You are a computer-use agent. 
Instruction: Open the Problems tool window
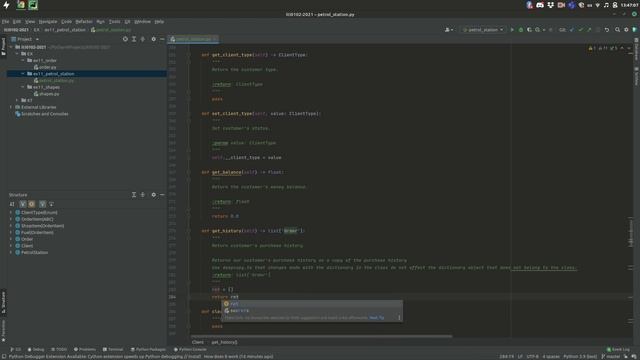pos(84,349)
